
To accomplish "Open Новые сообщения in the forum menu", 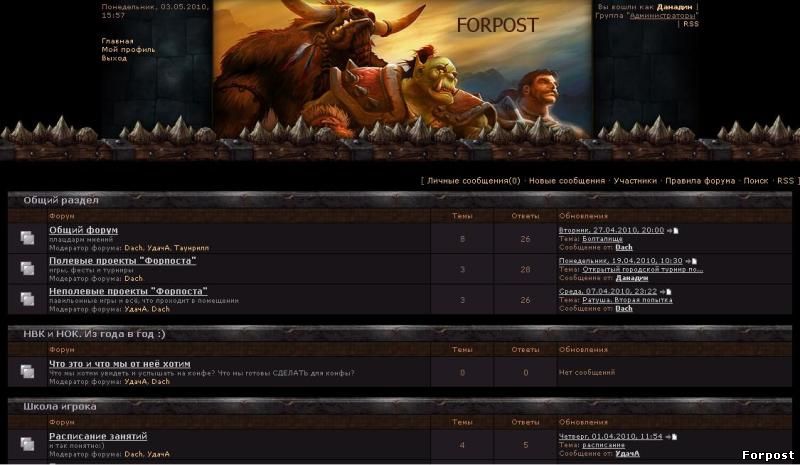I will (x=567, y=181).
